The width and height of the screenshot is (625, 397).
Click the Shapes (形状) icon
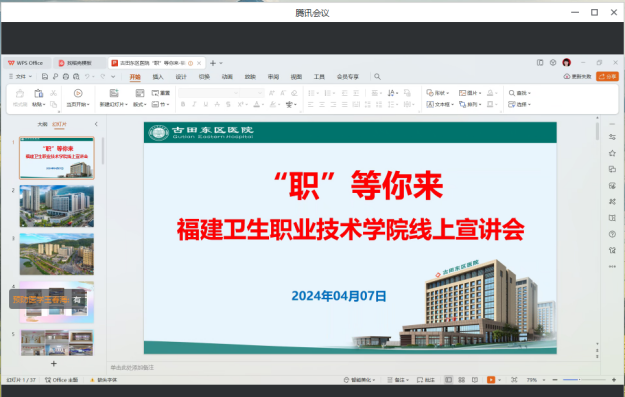430,93
